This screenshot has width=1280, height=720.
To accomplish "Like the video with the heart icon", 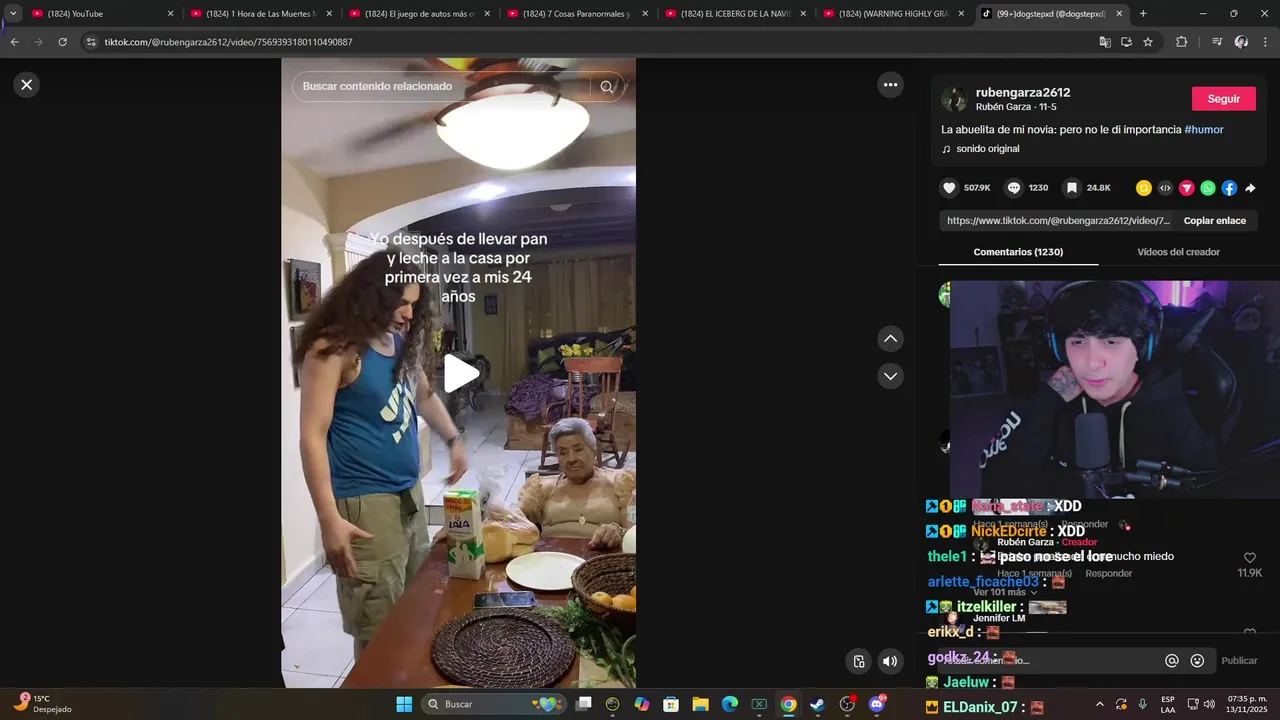I will click(x=950, y=188).
